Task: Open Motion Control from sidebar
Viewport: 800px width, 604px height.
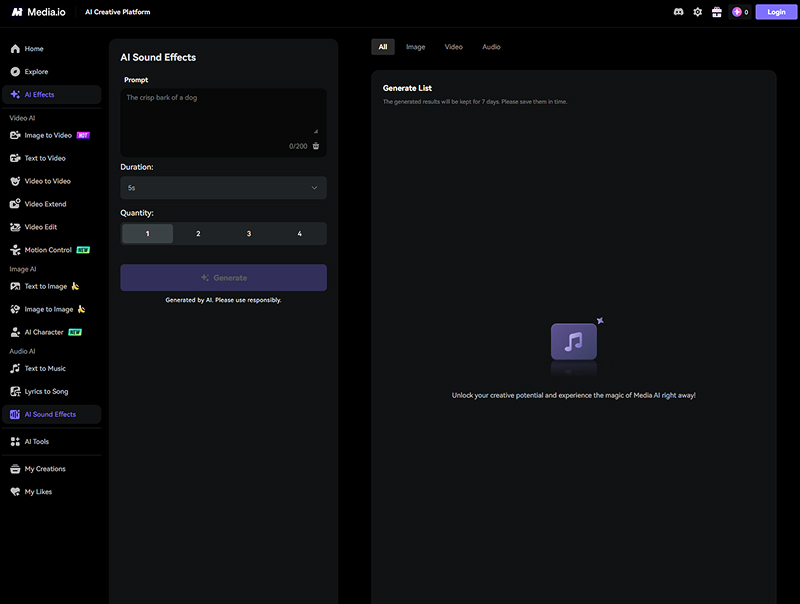Action: pyautogui.click(x=47, y=250)
